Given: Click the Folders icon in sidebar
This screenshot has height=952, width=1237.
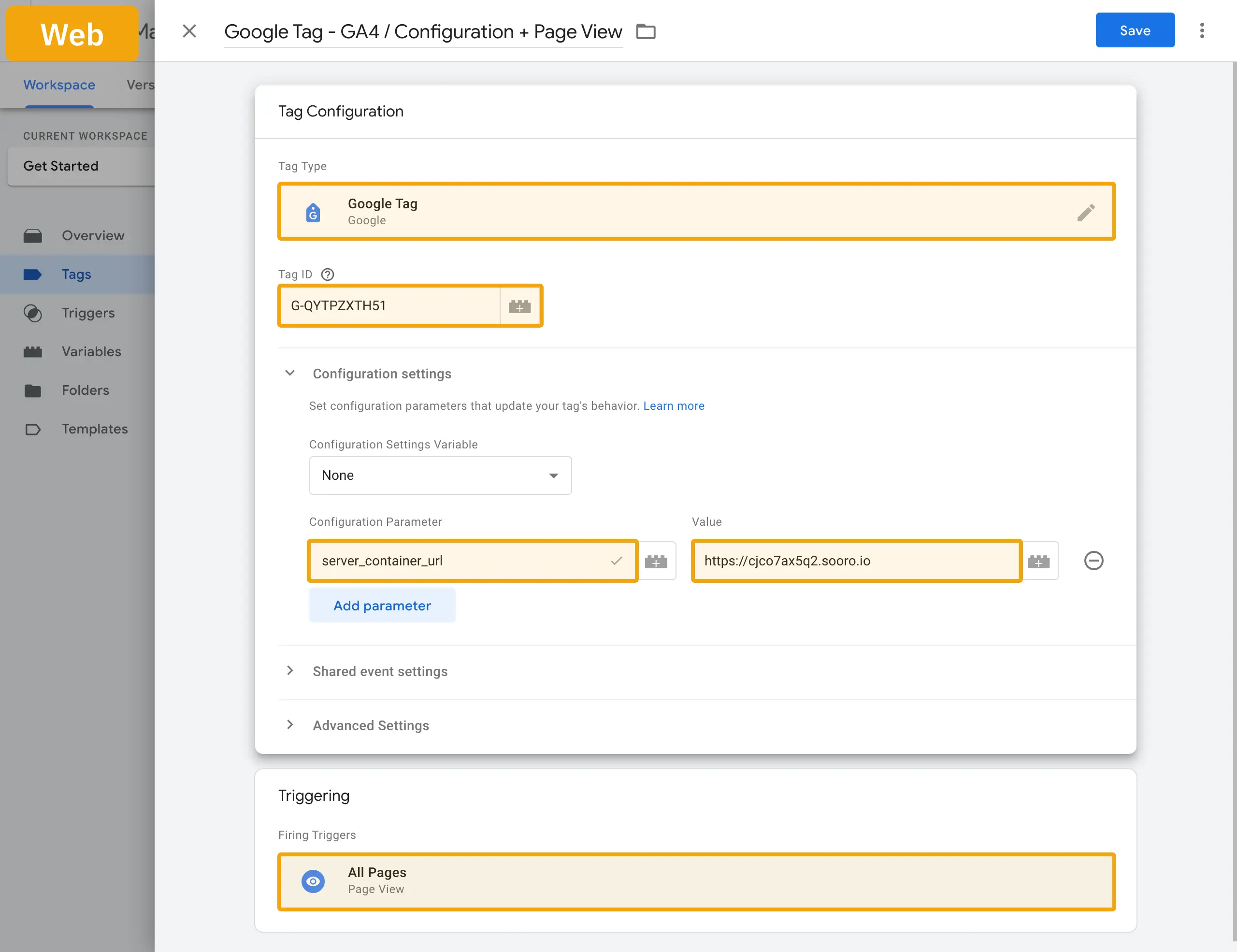Looking at the screenshot, I should coord(33,391).
